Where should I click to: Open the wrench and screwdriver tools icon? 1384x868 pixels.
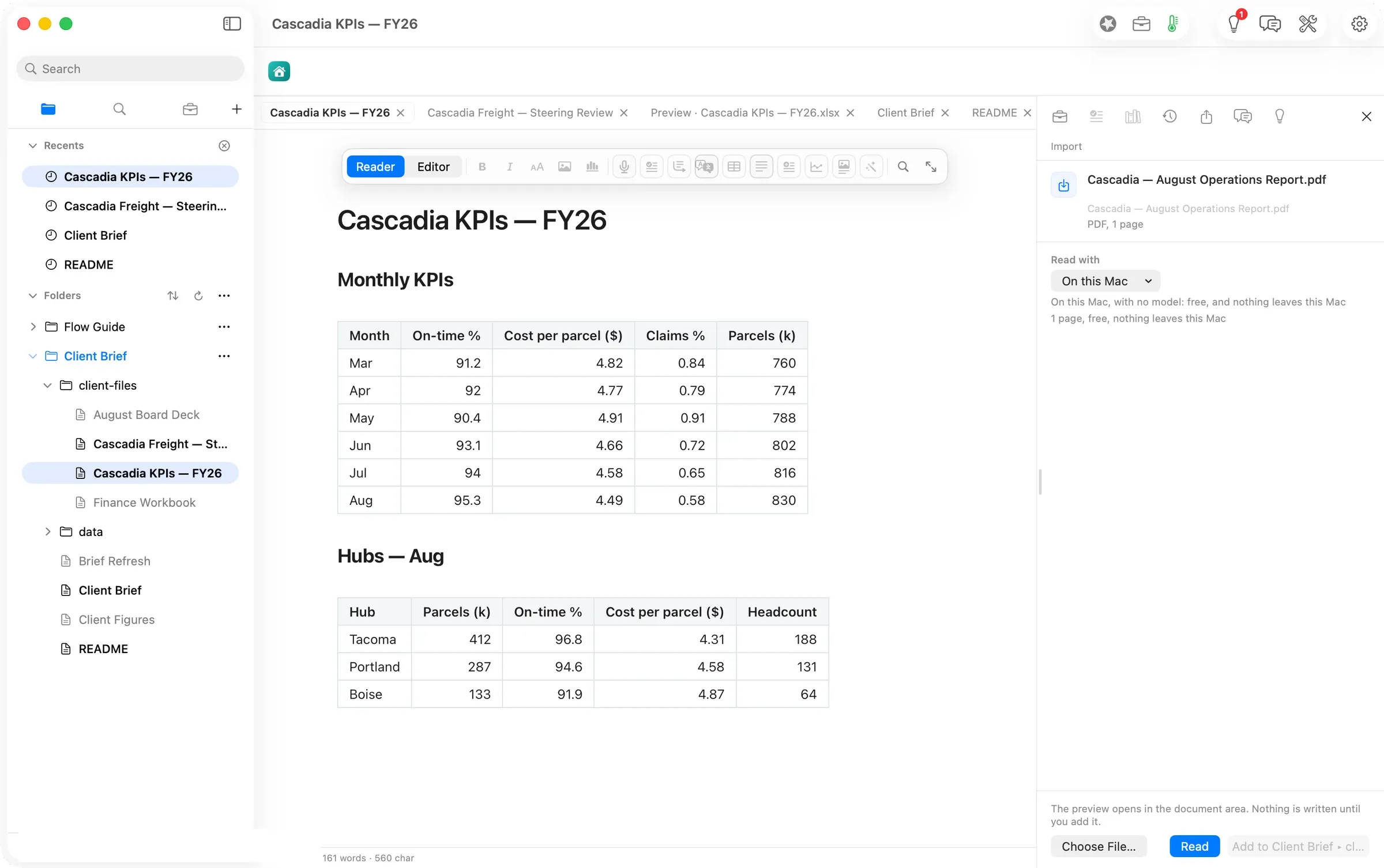[1307, 24]
